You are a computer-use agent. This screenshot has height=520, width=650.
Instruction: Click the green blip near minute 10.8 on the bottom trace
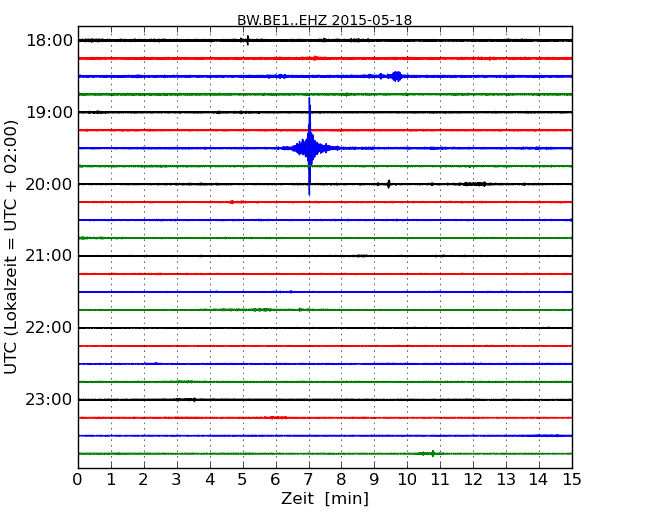pyautogui.click(x=432, y=453)
